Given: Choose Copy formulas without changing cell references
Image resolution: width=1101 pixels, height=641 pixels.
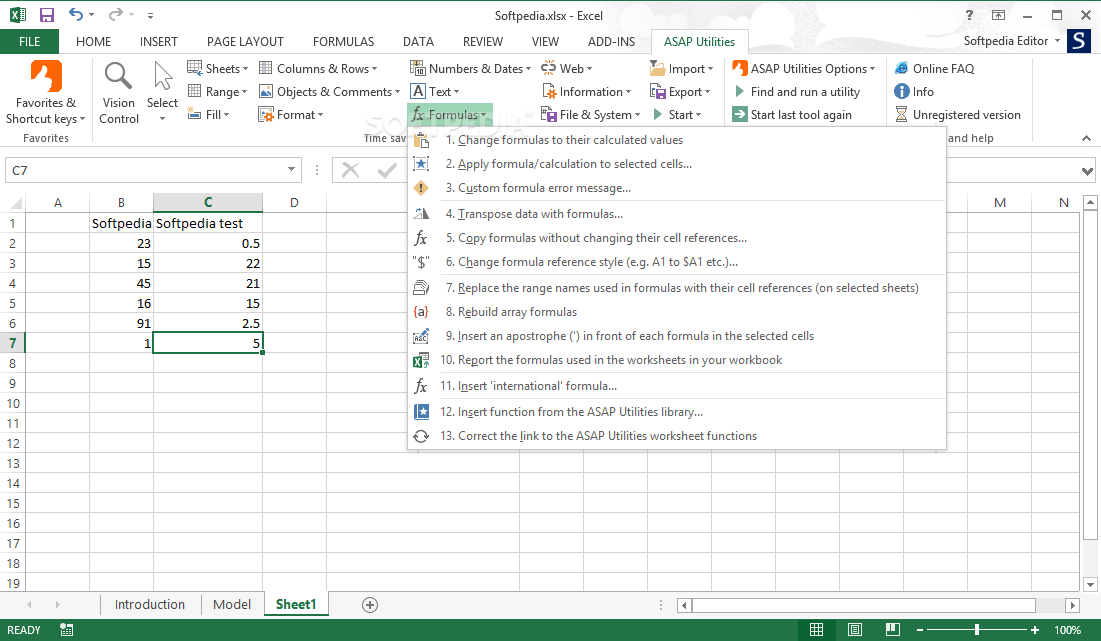Looking at the screenshot, I should pyautogui.click(x=677, y=237).
